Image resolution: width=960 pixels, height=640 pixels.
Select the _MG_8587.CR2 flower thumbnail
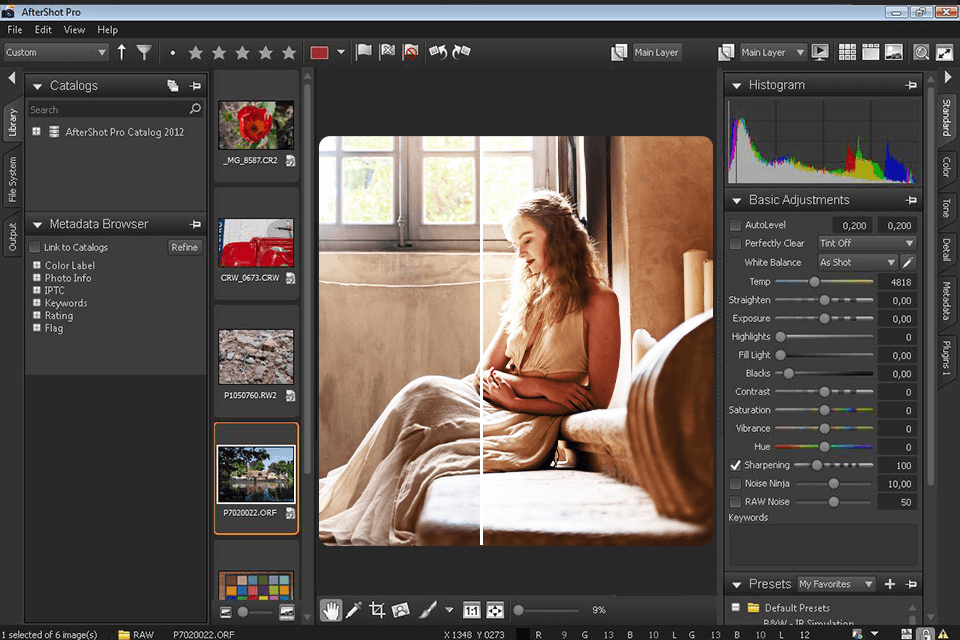[256, 125]
